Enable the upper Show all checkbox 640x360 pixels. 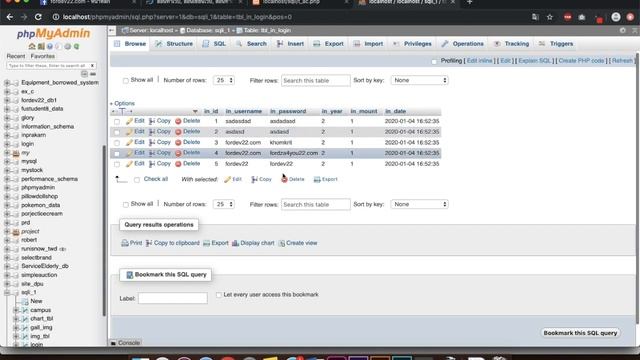click(x=126, y=80)
